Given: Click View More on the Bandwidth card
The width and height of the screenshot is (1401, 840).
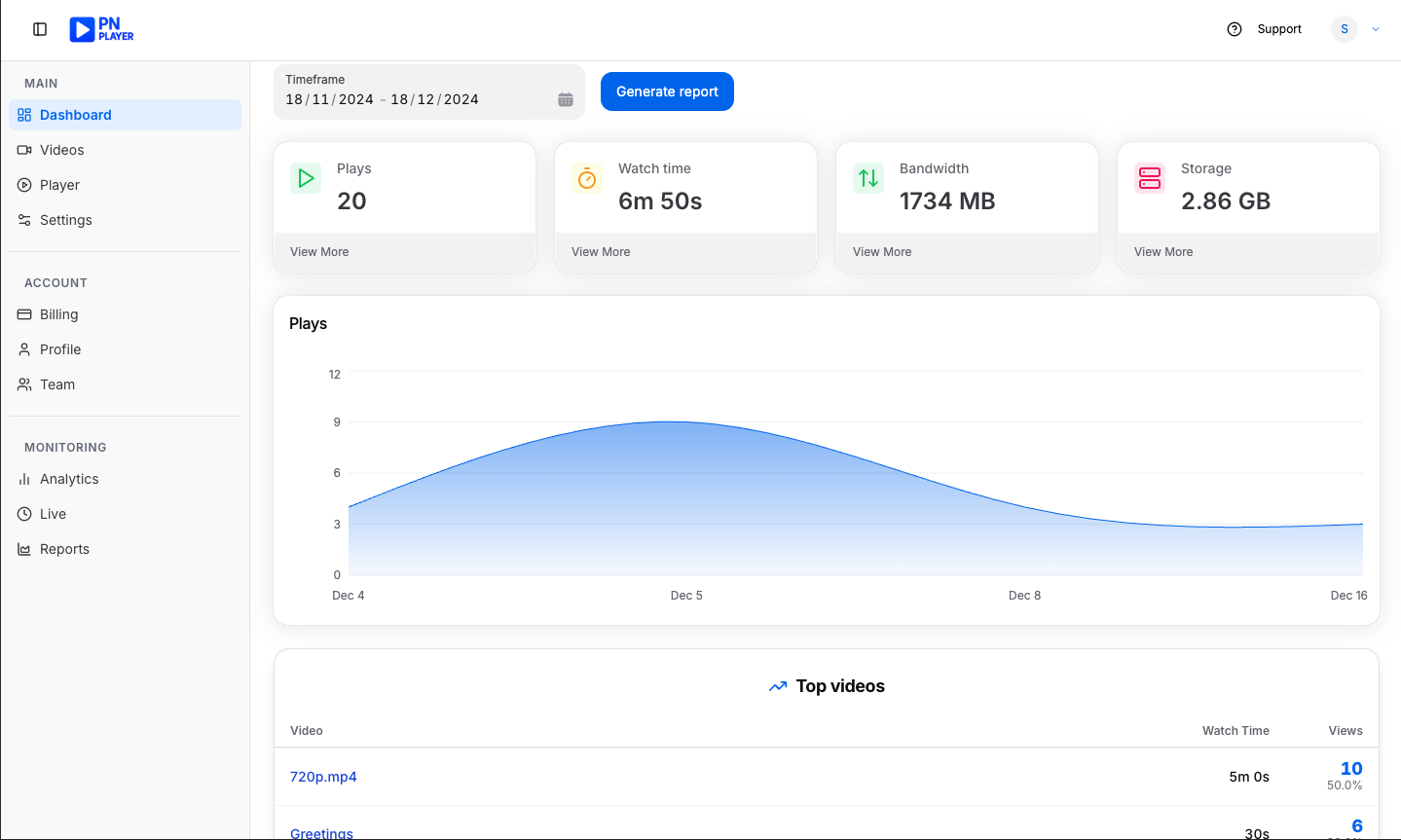Looking at the screenshot, I should pyautogui.click(x=881, y=251).
